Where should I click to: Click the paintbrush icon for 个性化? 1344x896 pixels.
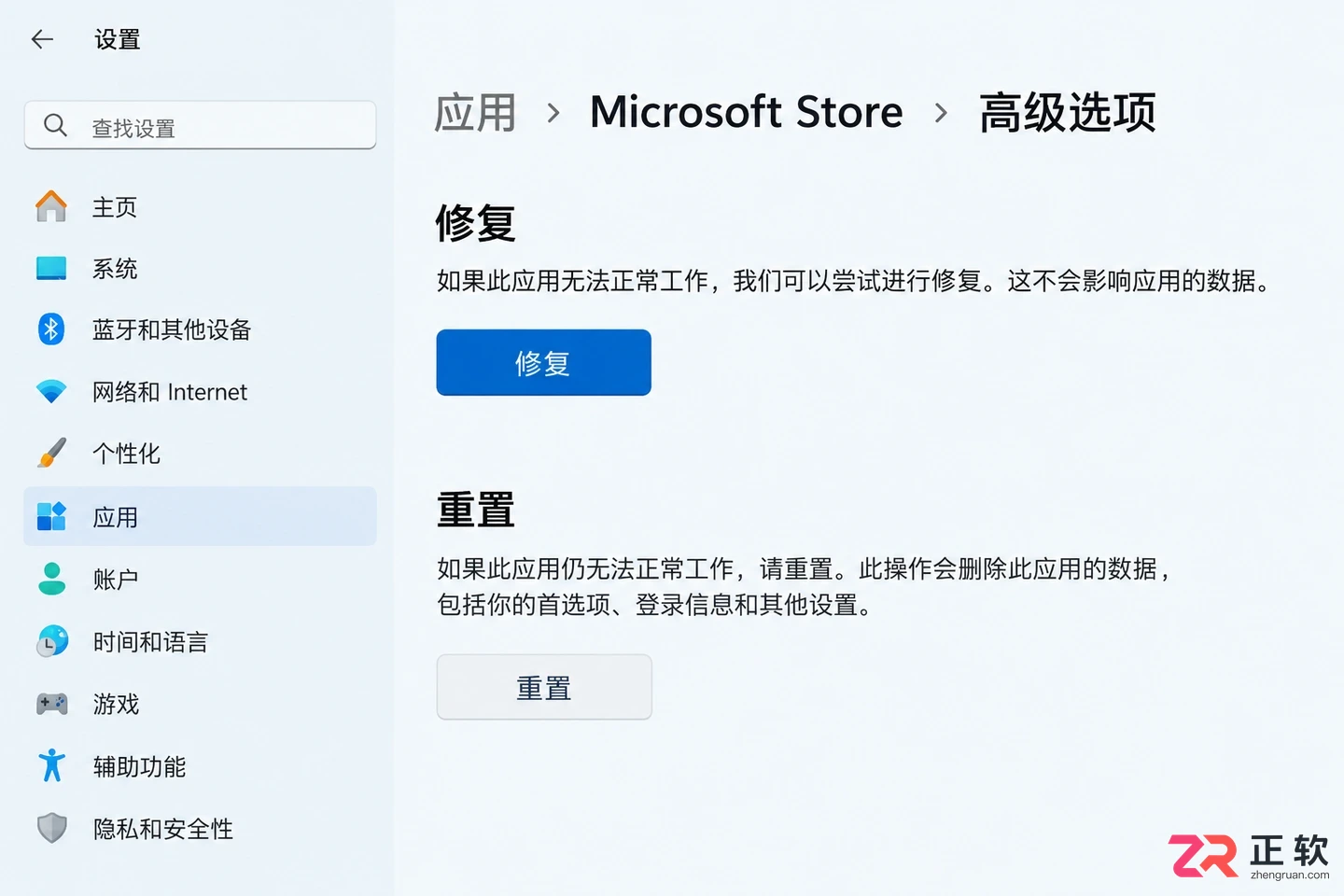[x=51, y=454]
